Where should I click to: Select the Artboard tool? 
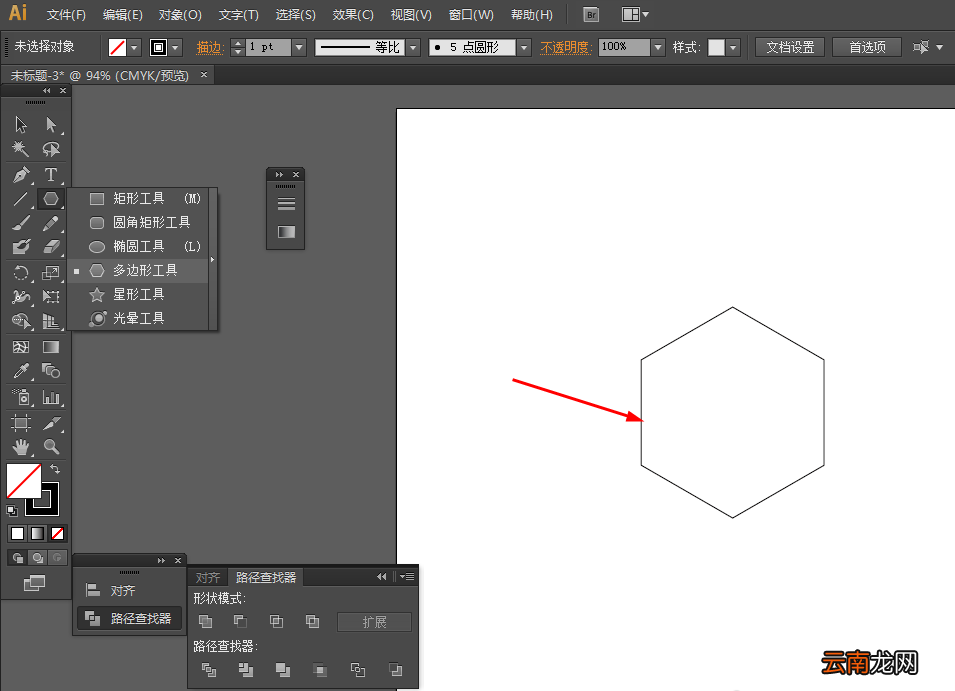(x=21, y=423)
